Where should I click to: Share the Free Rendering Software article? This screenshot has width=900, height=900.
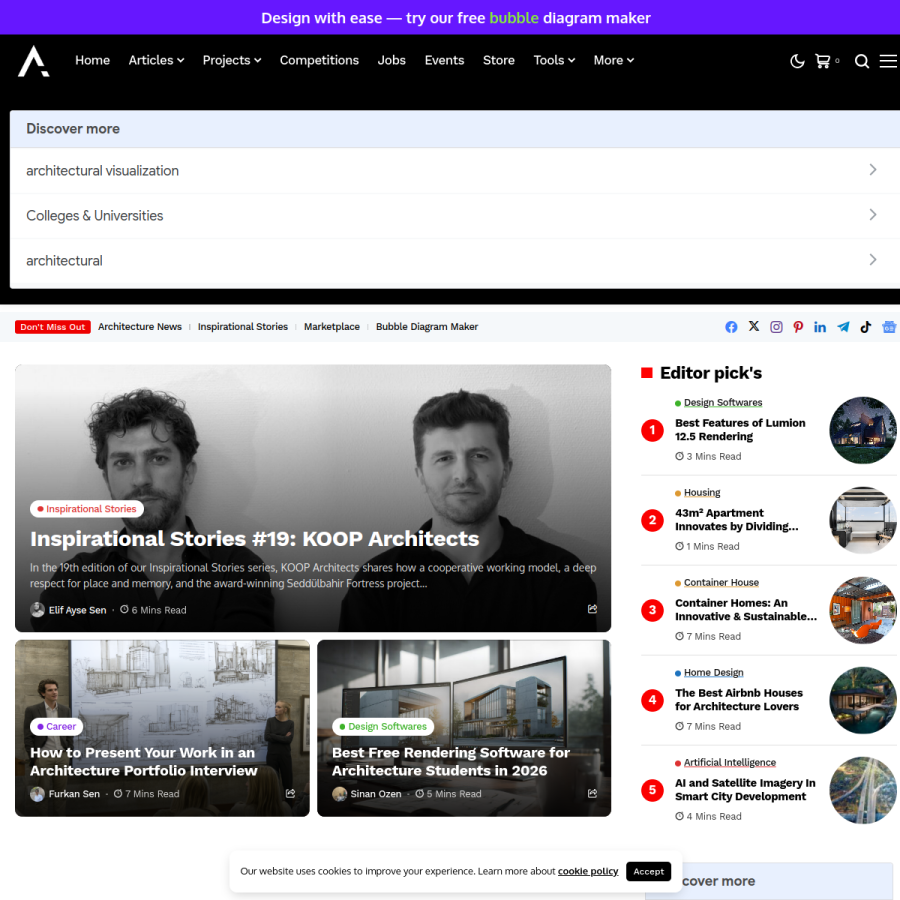(592, 793)
